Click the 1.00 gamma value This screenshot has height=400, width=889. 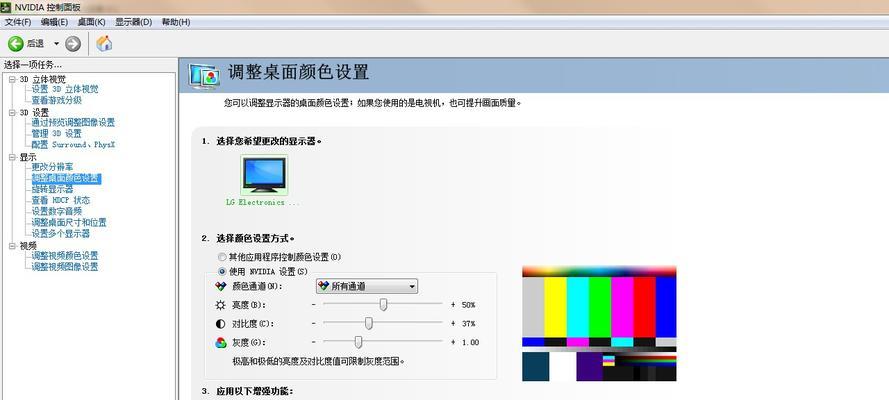click(470, 342)
